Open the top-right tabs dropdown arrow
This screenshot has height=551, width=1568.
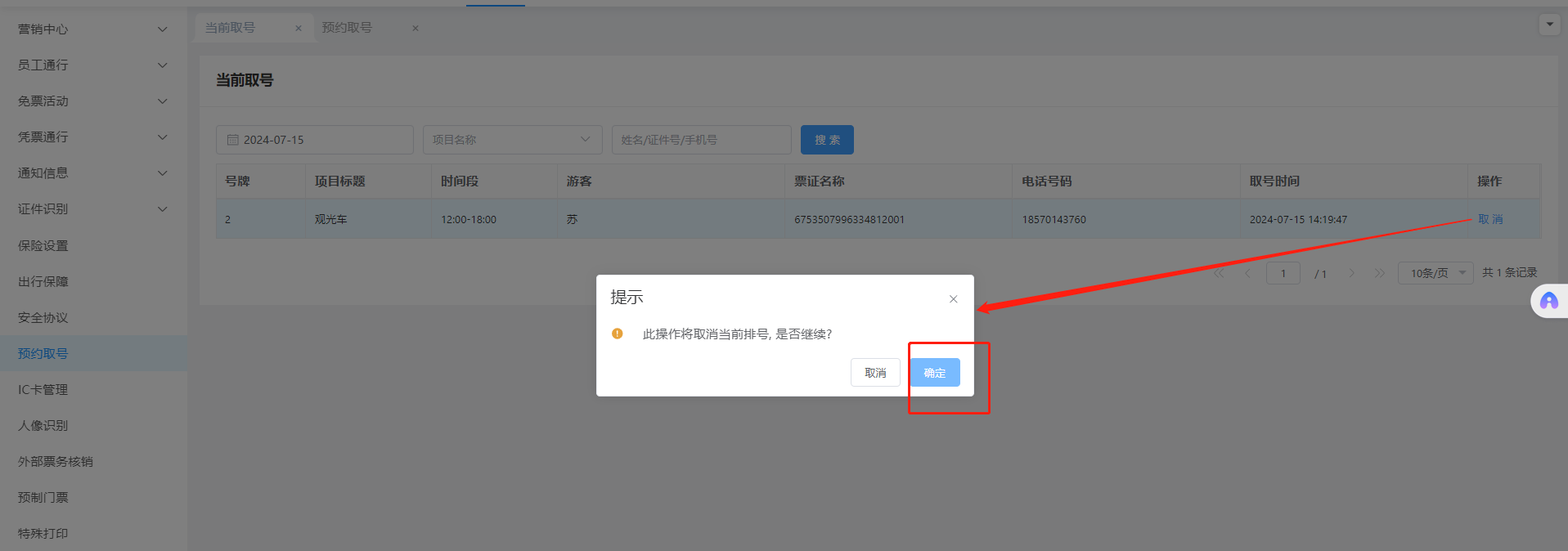(x=1549, y=25)
